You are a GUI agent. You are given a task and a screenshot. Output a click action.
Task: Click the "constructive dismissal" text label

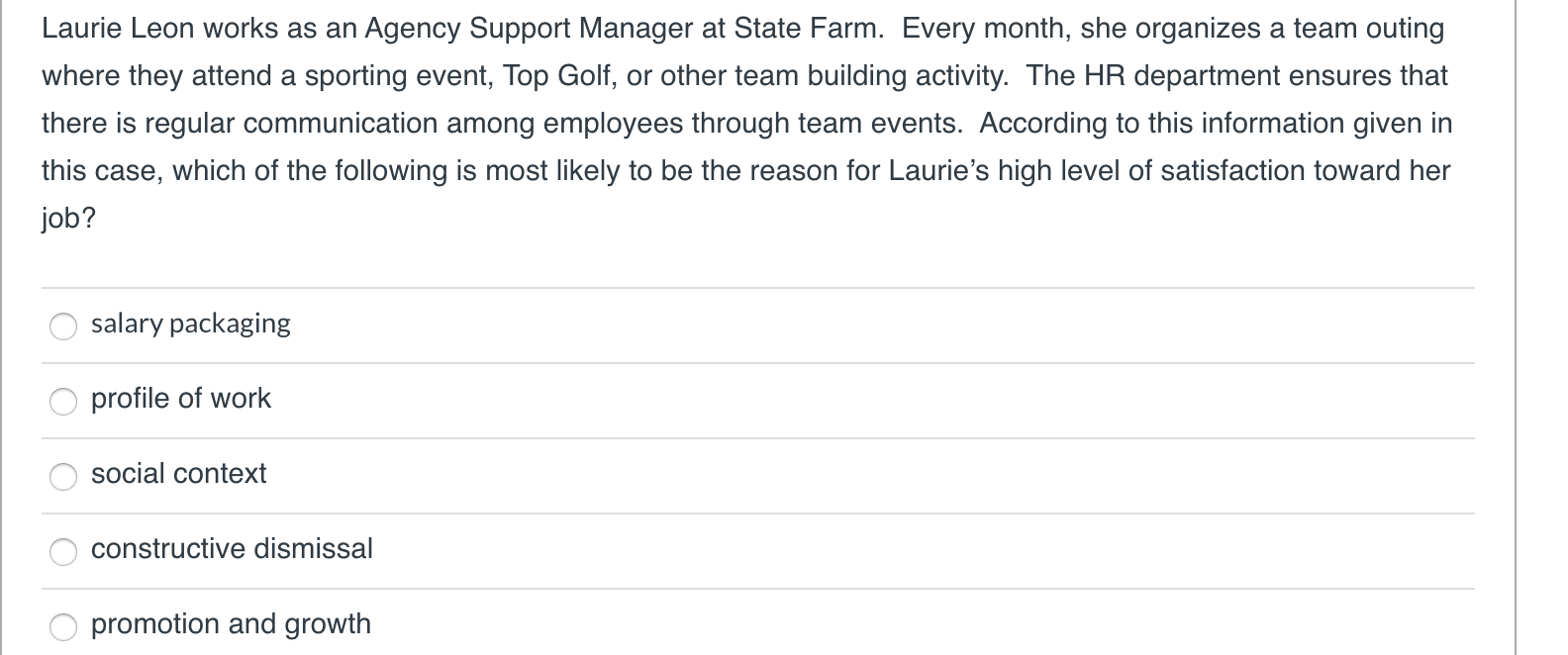pos(232,548)
